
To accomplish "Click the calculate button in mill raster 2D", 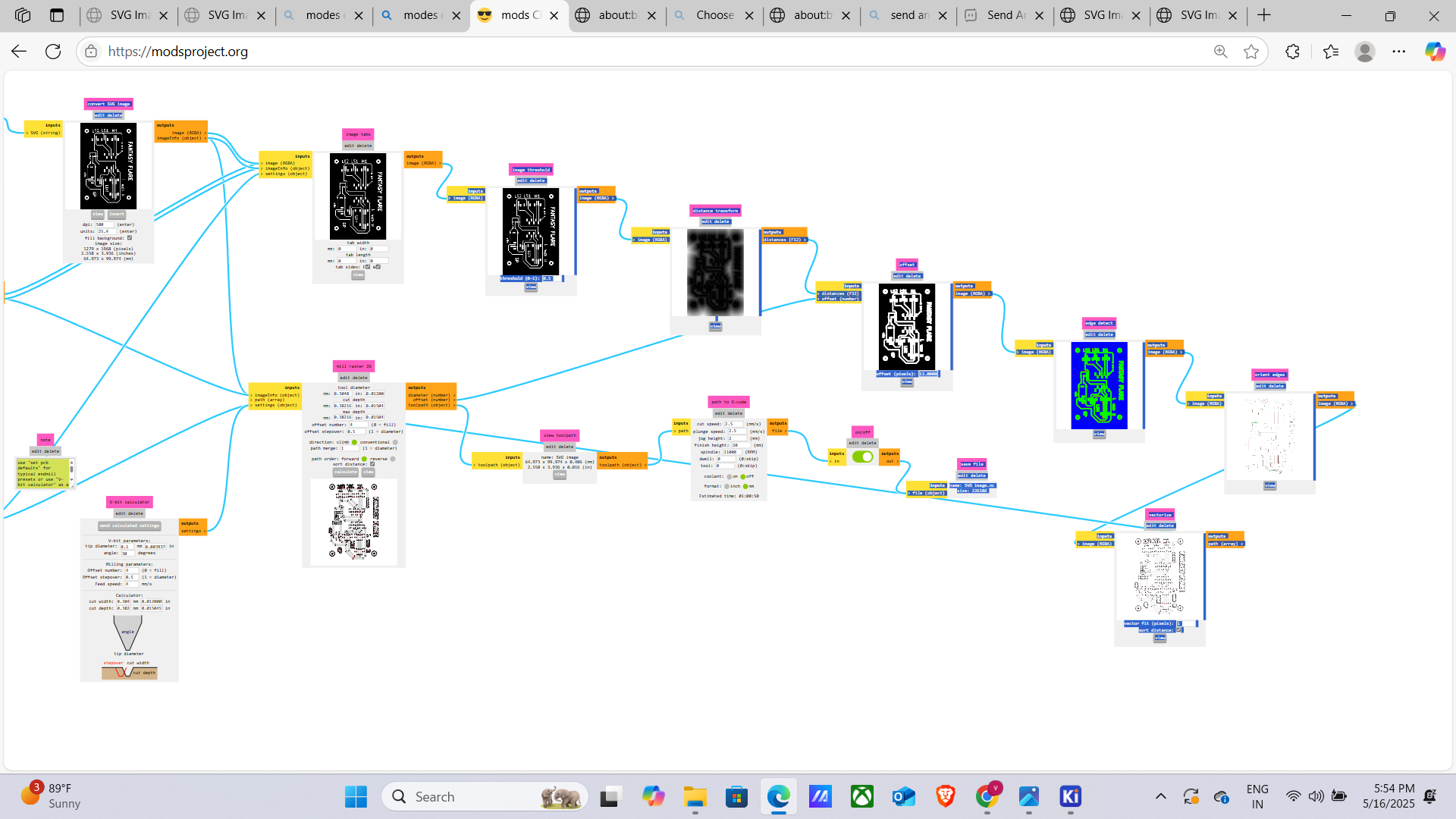I will click(x=345, y=472).
